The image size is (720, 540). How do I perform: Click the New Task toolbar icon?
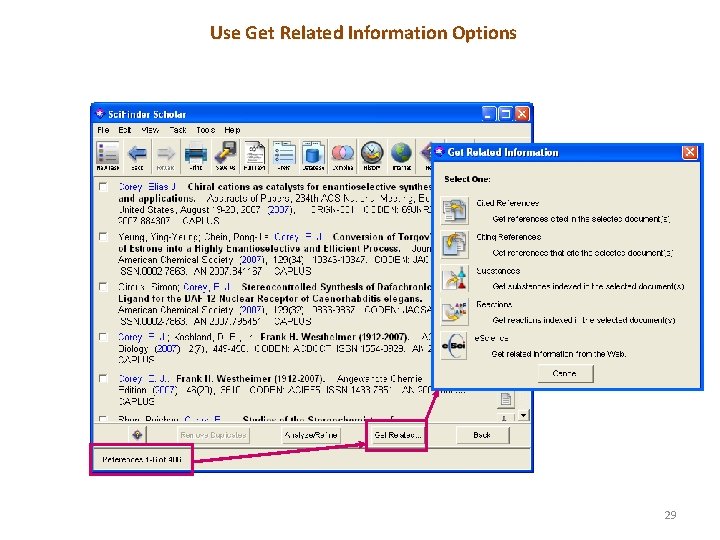point(108,156)
